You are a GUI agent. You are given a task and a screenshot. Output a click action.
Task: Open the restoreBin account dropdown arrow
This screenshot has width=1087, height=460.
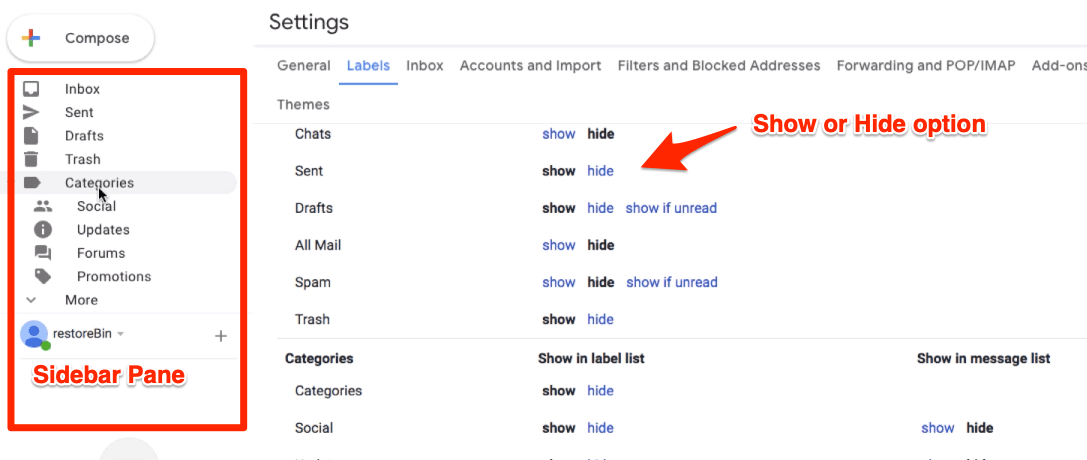(120, 334)
